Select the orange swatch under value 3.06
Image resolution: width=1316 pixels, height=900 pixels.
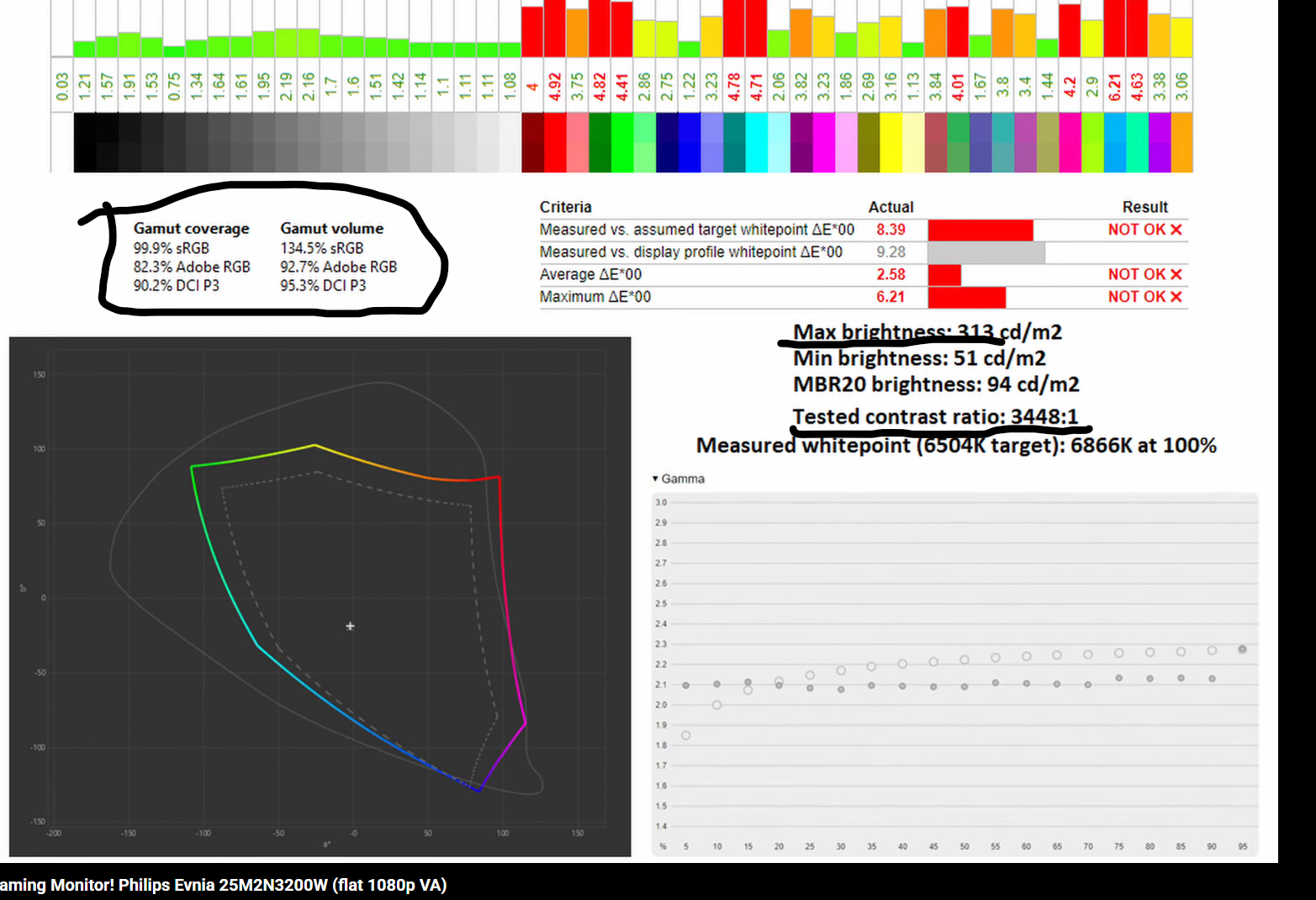pos(1181,143)
